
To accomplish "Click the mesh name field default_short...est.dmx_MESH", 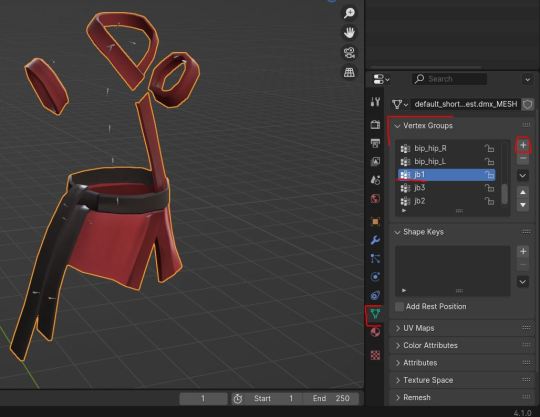I will tap(466, 104).
